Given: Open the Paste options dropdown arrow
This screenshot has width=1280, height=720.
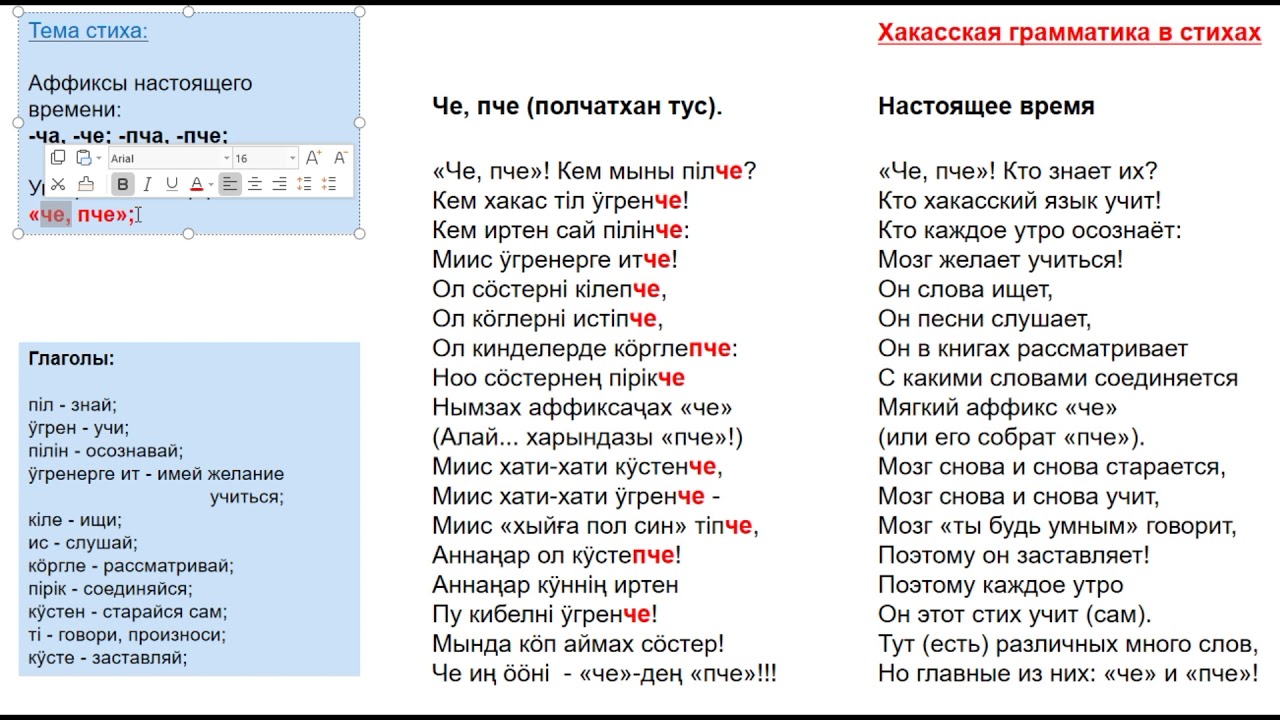Looking at the screenshot, I should tap(99, 158).
